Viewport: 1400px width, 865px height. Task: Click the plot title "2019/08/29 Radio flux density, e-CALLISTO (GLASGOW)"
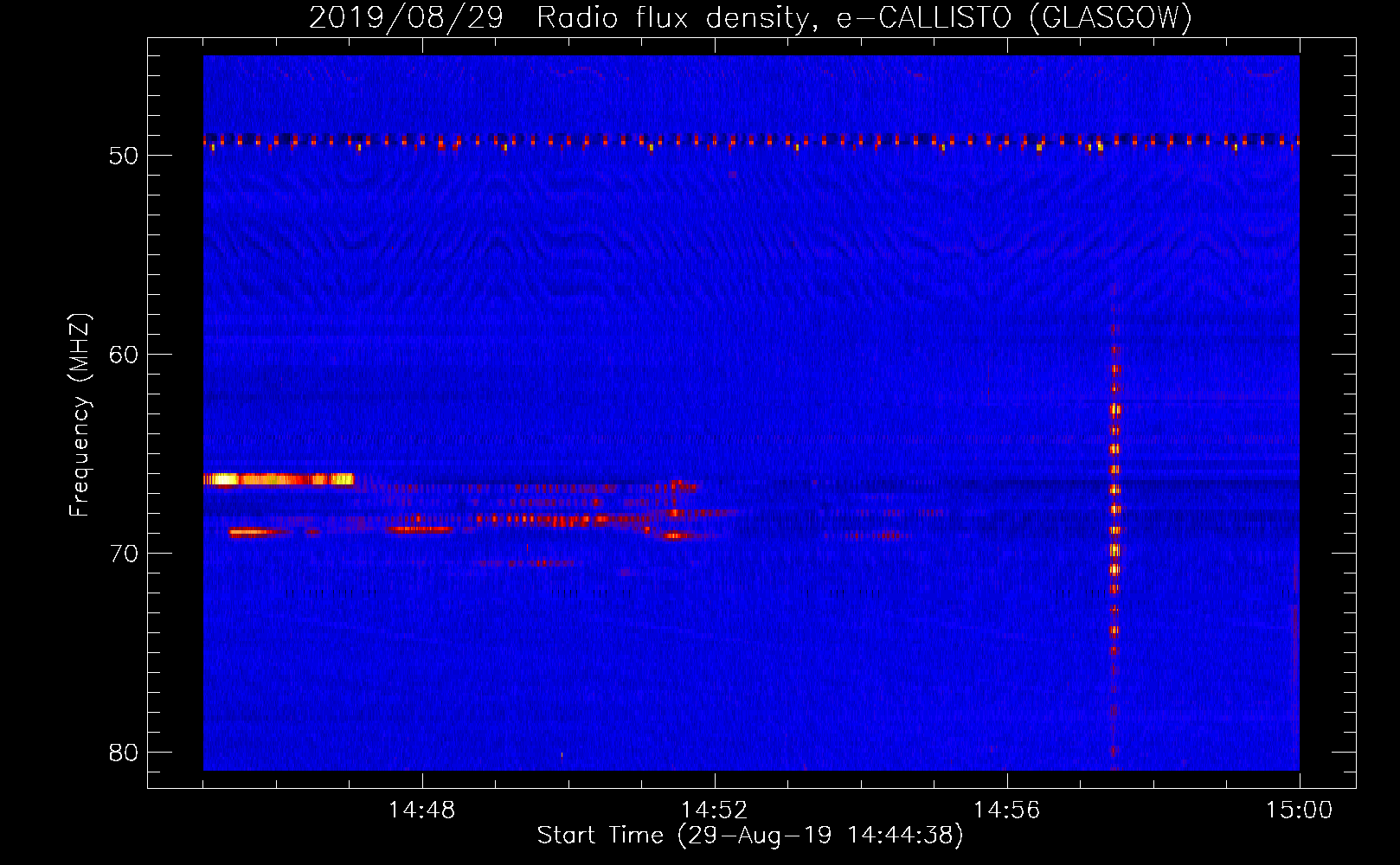[750, 17]
